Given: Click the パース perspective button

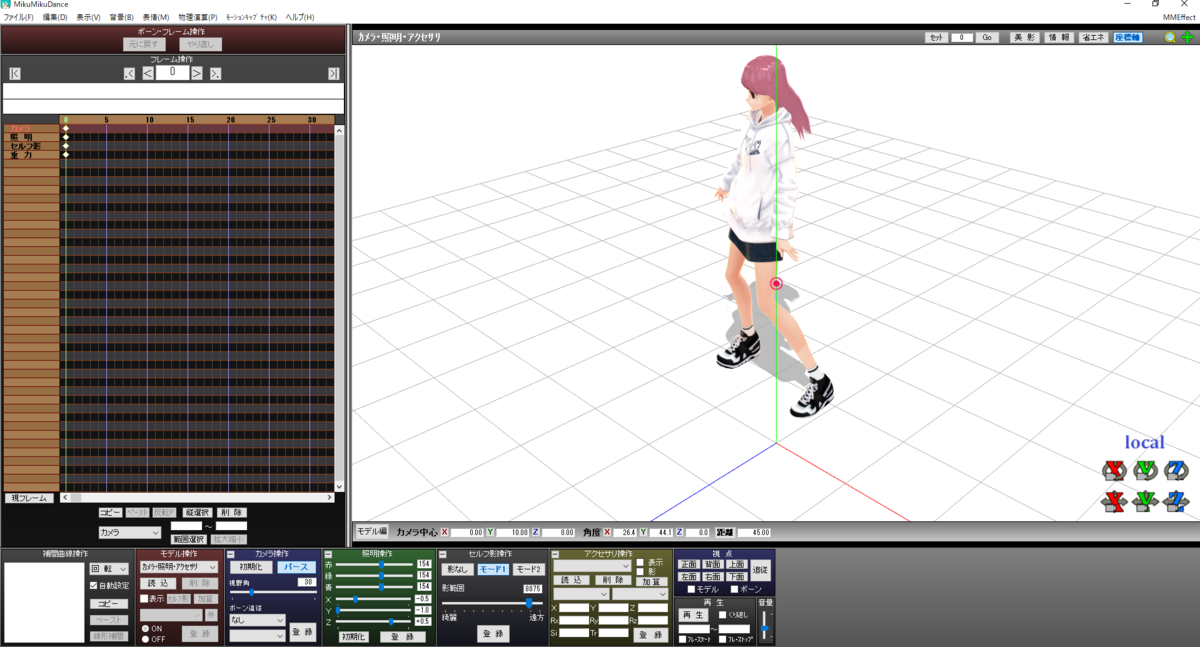Looking at the screenshot, I should tap(296, 567).
